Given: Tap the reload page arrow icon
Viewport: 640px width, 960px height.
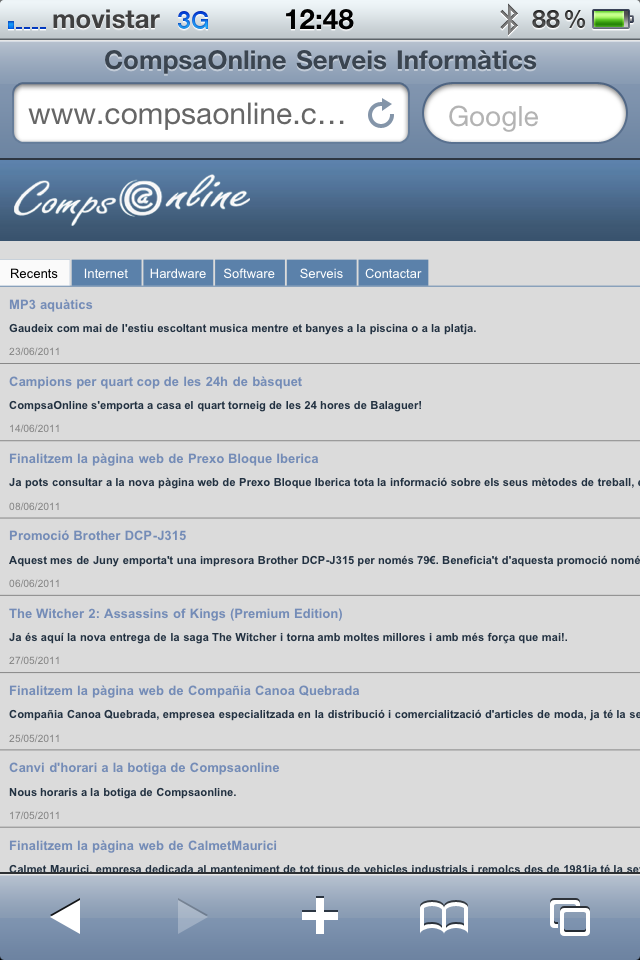Looking at the screenshot, I should (x=381, y=113).
